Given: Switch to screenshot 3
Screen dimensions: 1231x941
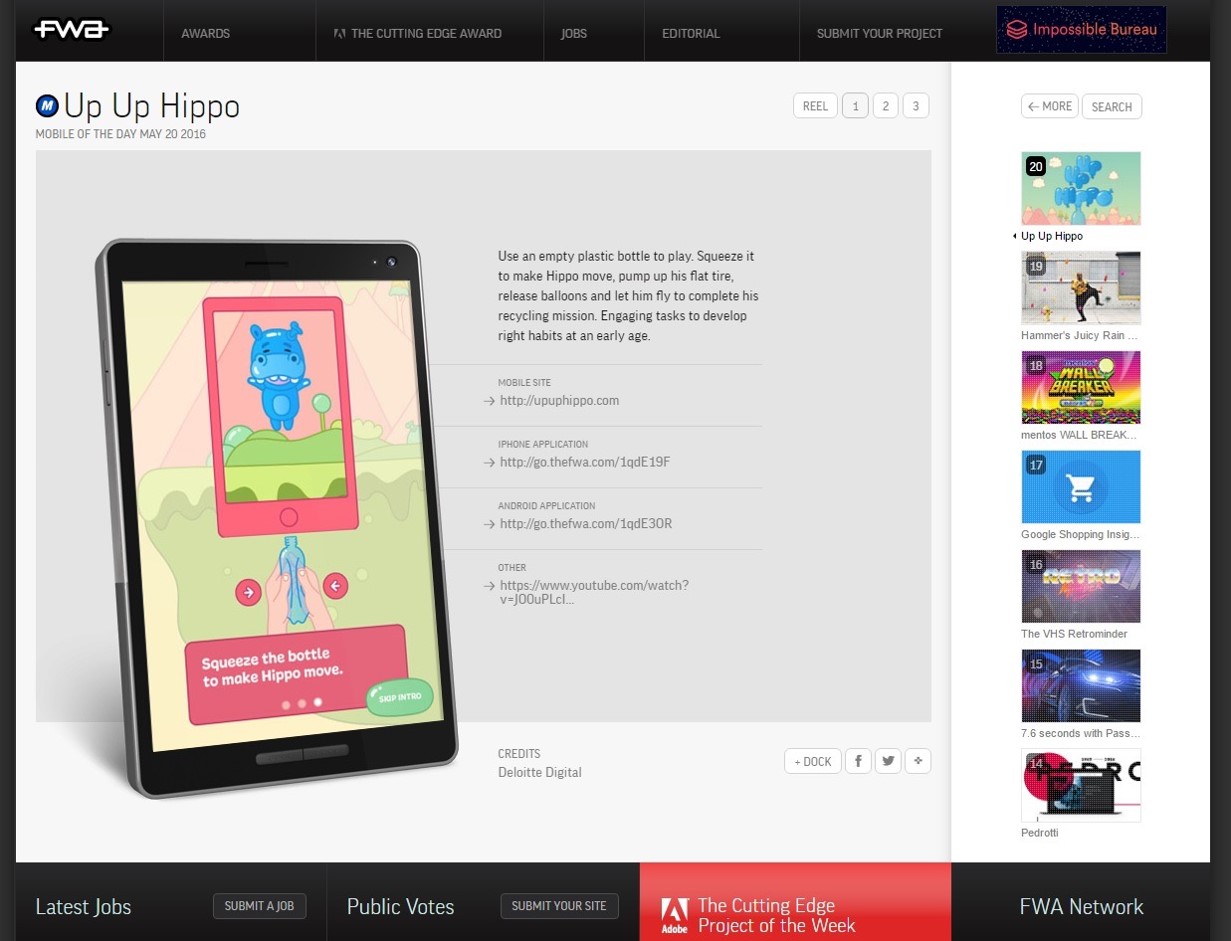Looking at the screenshot, I should pyautogui.click(x=915, y=106).
